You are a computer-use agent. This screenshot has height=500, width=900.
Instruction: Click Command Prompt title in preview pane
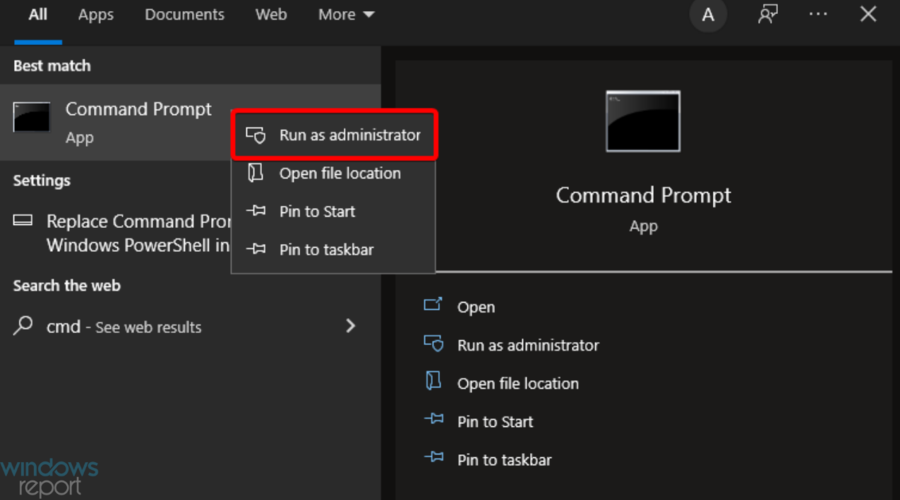(643, 196)
